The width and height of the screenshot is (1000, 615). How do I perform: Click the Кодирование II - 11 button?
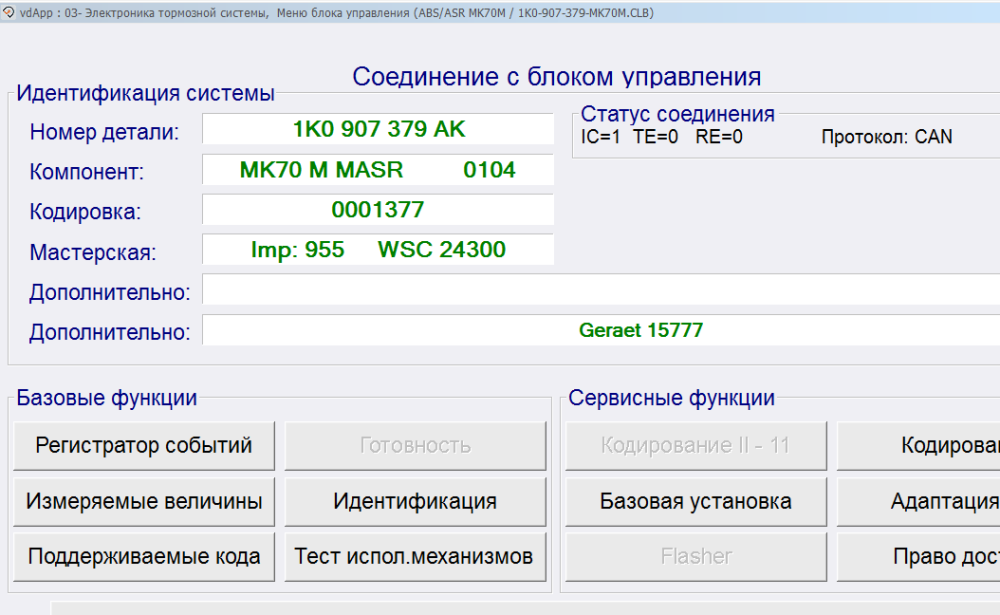tap(696, 446)
